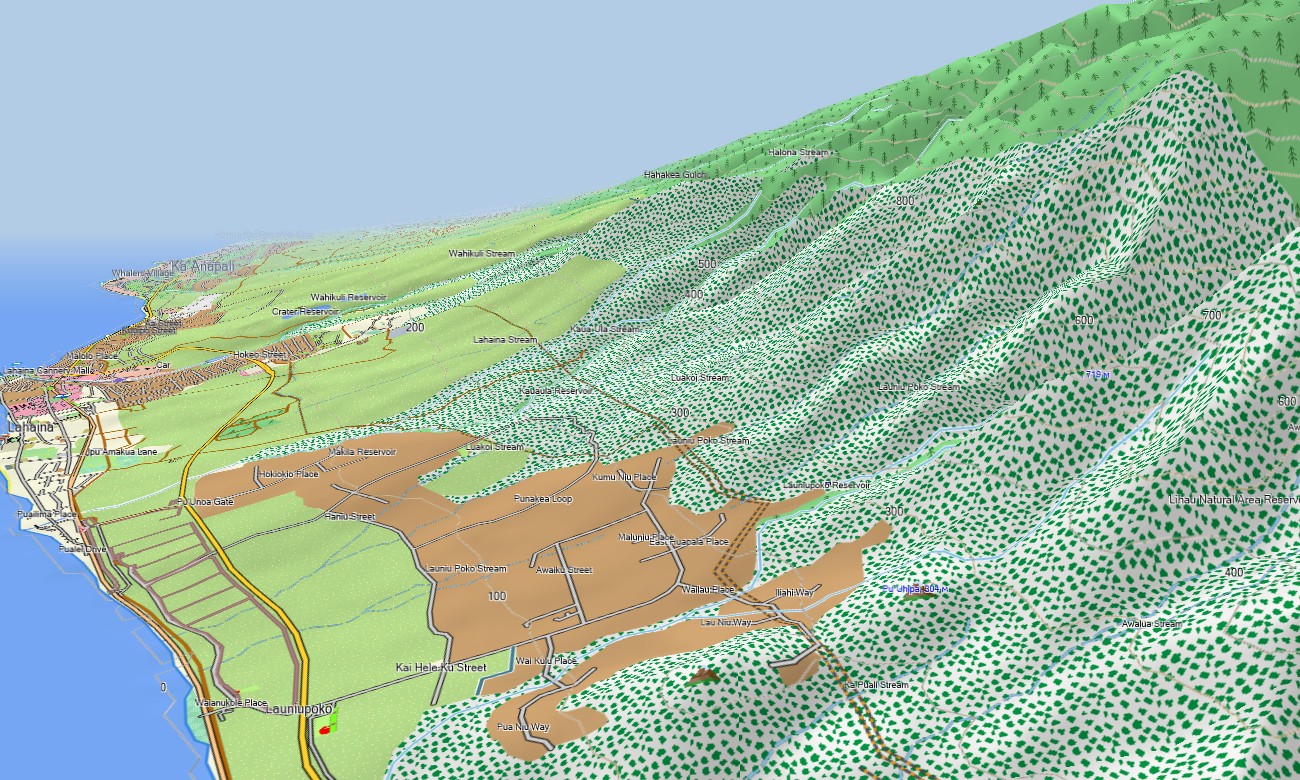Screen dimensions: 1300x780
Task: Select the Lihau Natural Area Reserve label
Action: tap(1234, 498)
